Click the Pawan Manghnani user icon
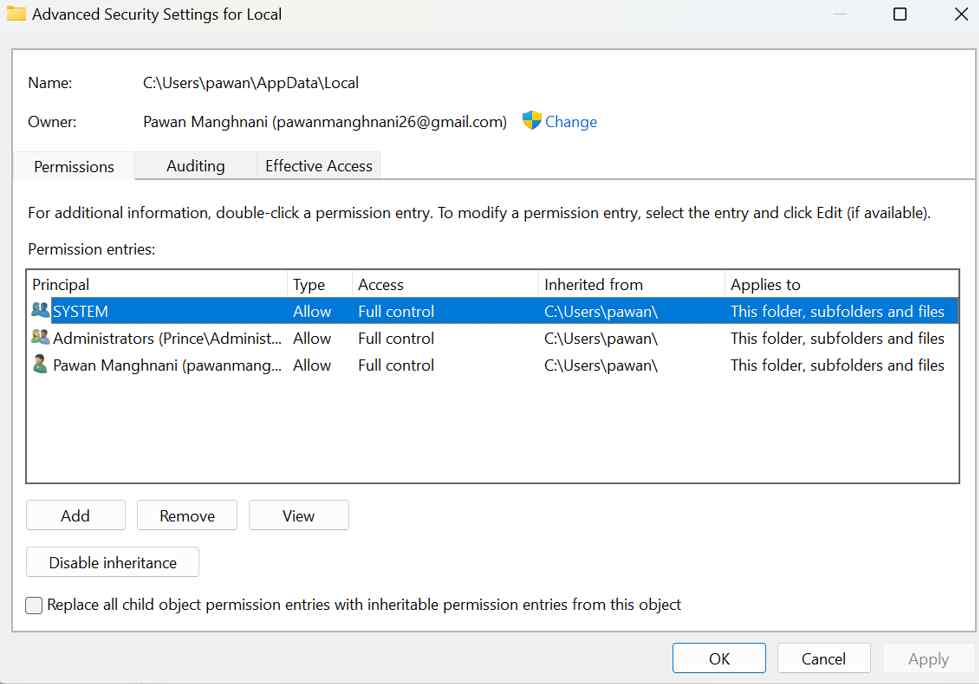 pos(40,365)
